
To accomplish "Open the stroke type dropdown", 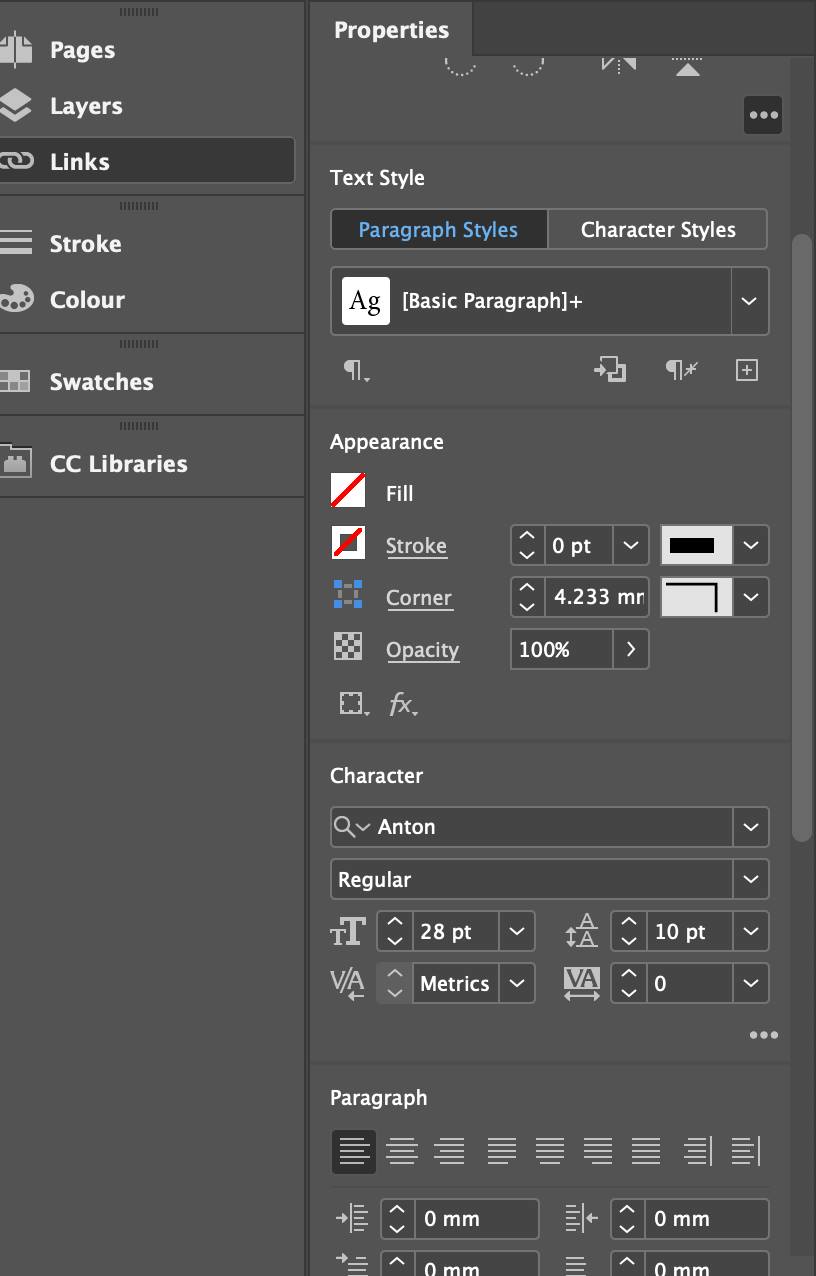I will click(751, 545).
